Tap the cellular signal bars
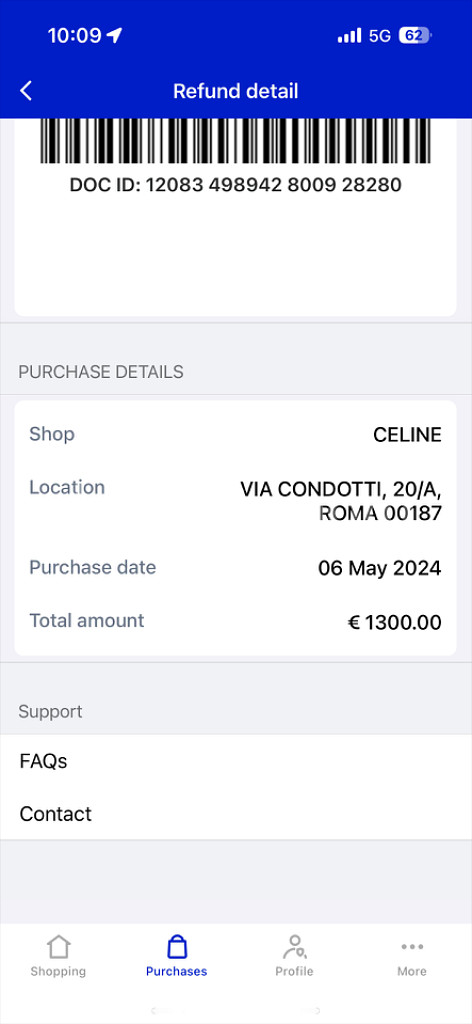Screen dimensions: 472x1024 pos(349,35)
